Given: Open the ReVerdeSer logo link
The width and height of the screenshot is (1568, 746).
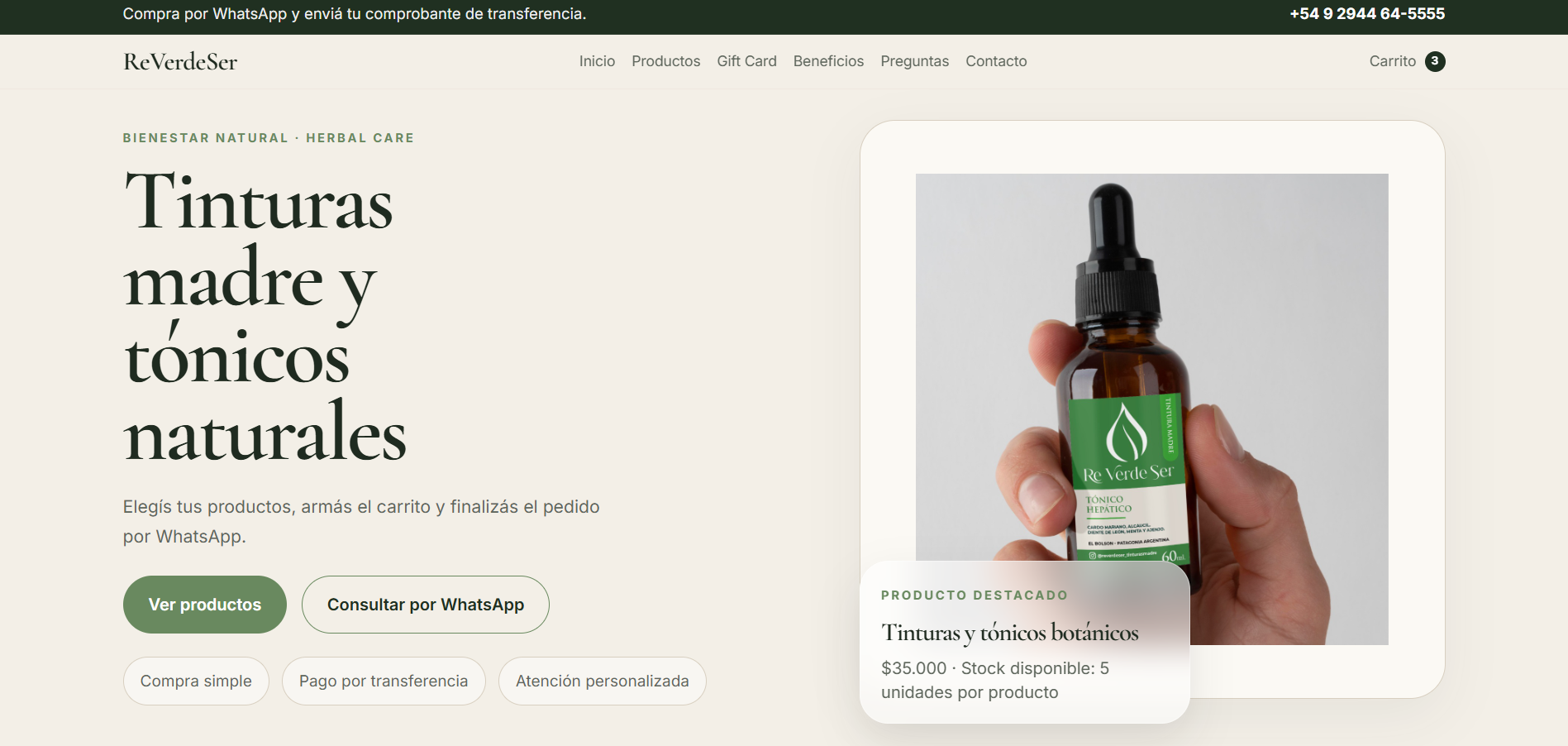Looking at the screenshot, I should pyautogui.click(x=180, y=61).
